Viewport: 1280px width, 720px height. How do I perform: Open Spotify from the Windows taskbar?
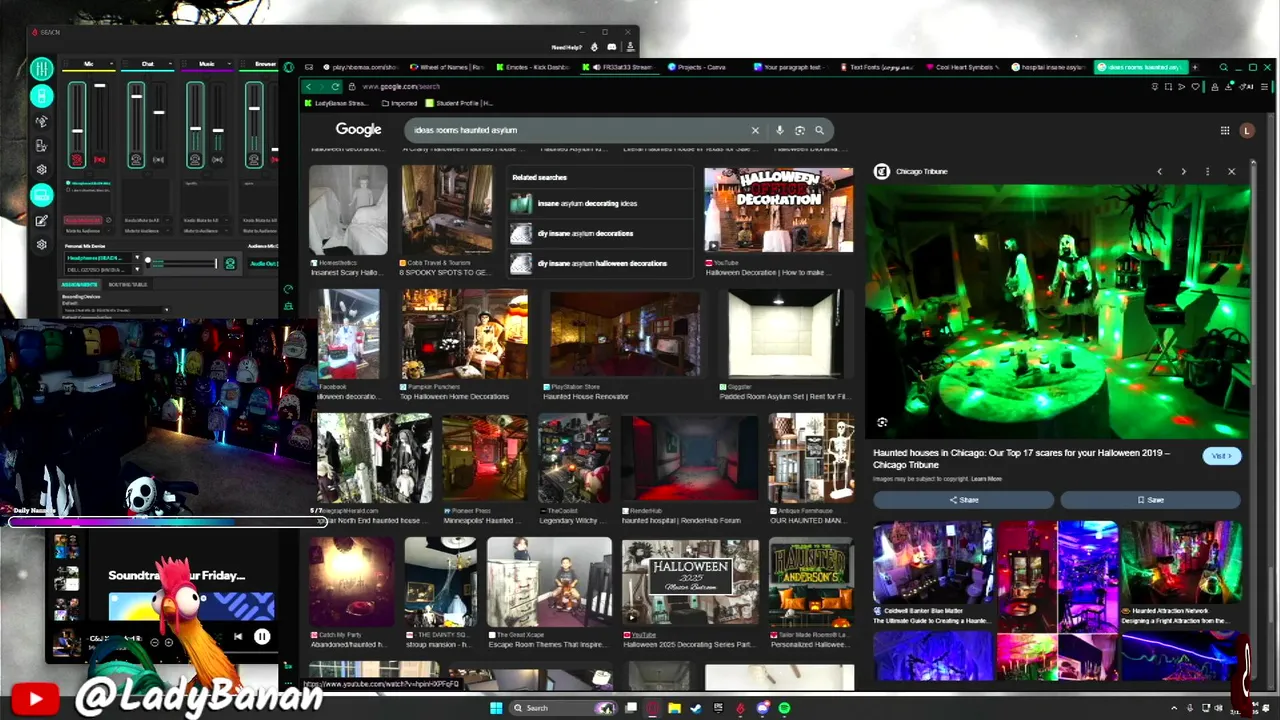point(784,708)
